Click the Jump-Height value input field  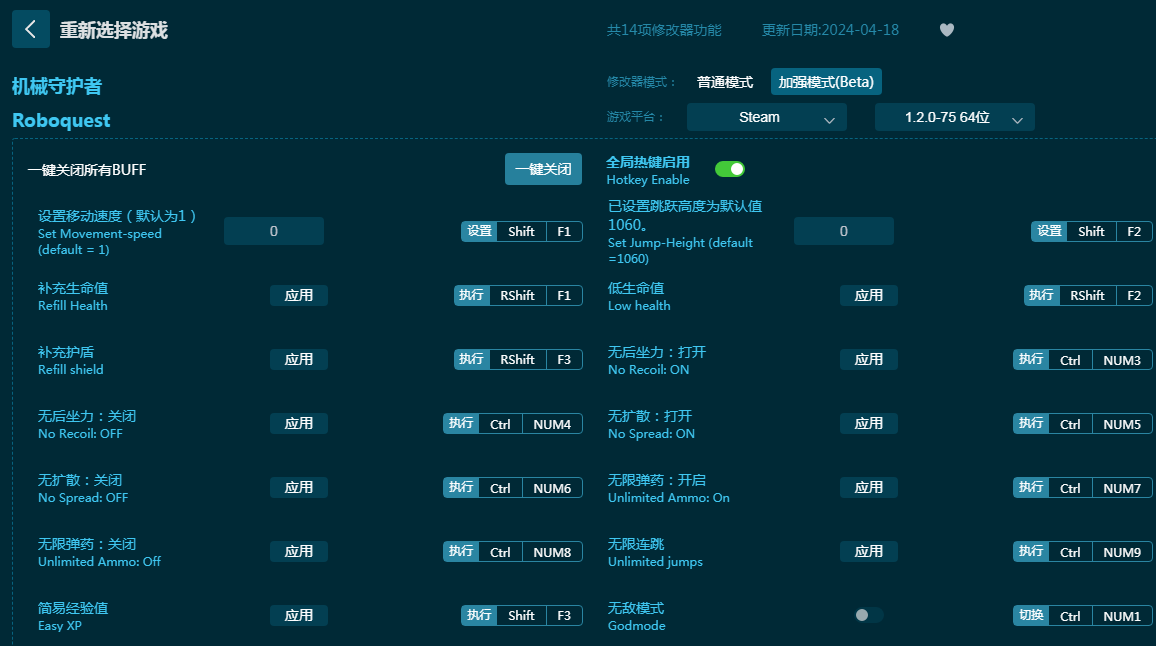[843, 231]
